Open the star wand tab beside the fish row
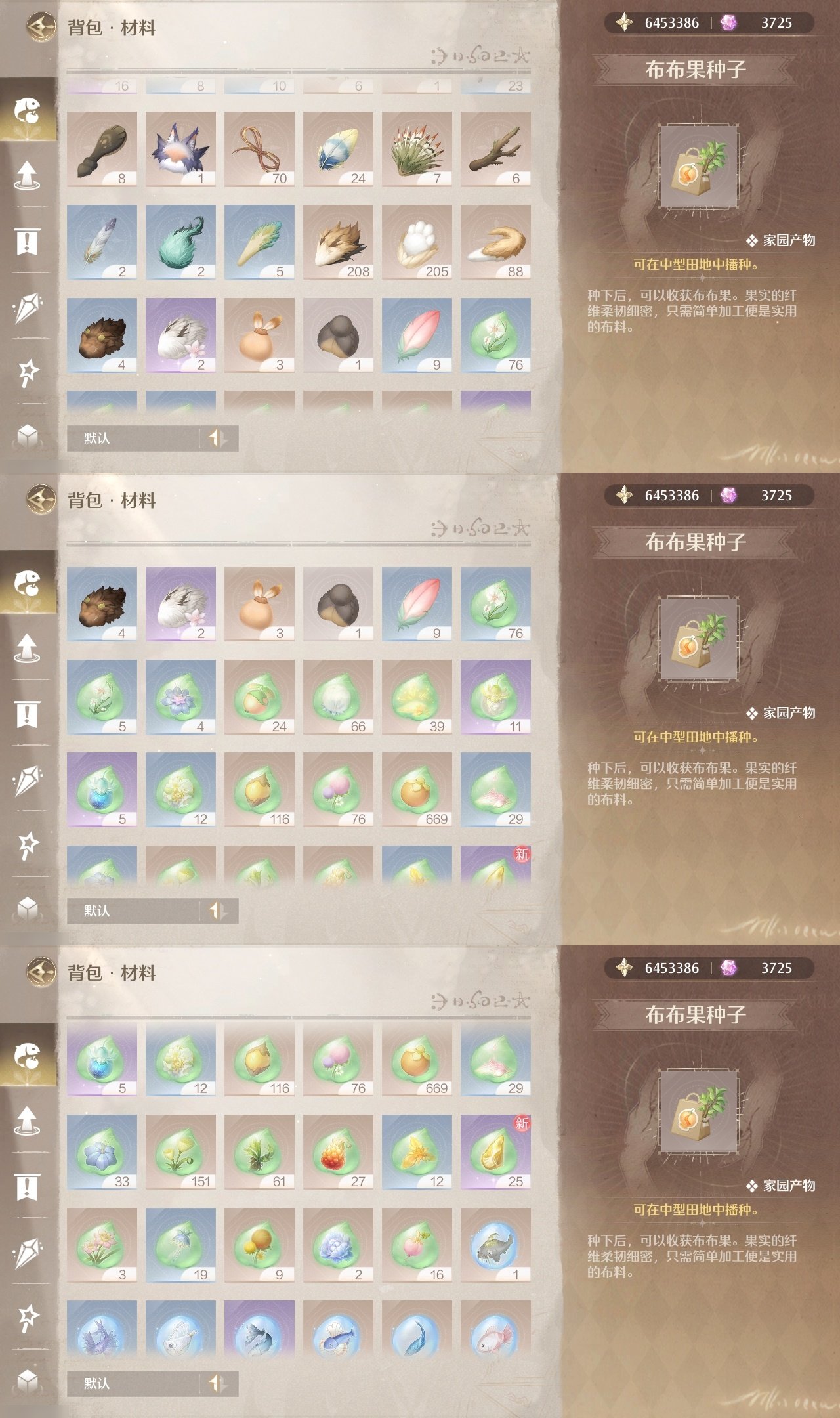Image resolution: width=840 pixels, height=1418 pixels. click(28, 1317)
